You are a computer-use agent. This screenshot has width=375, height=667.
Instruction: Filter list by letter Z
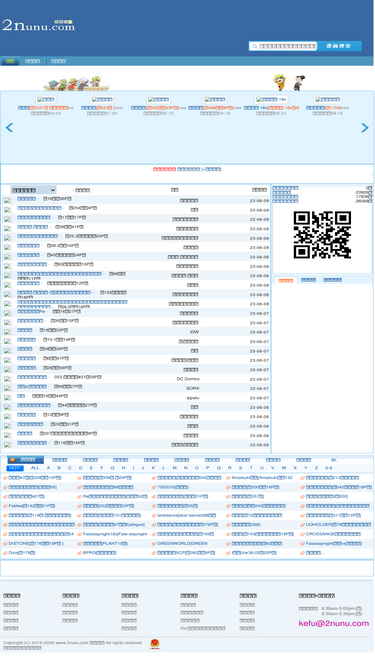click(x=316, y=468)
